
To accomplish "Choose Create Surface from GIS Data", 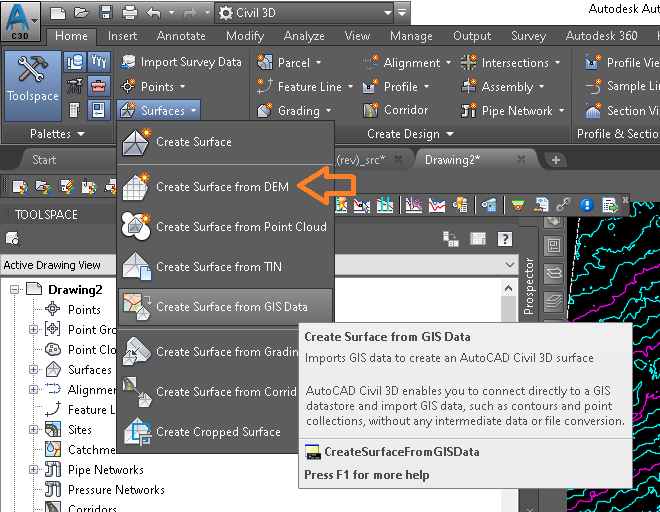I will [225, 307].
